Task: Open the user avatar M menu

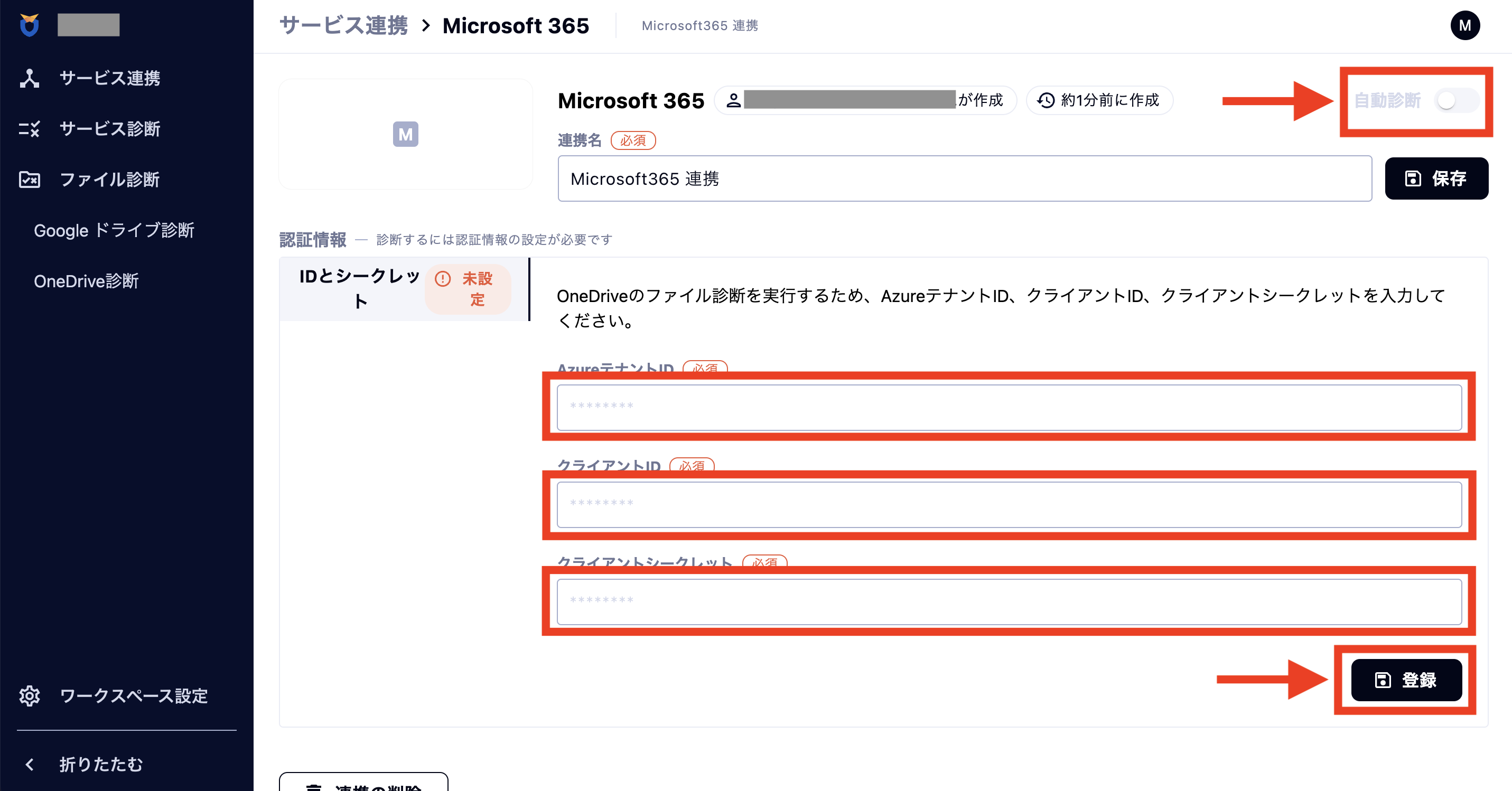Action: 1465,25
